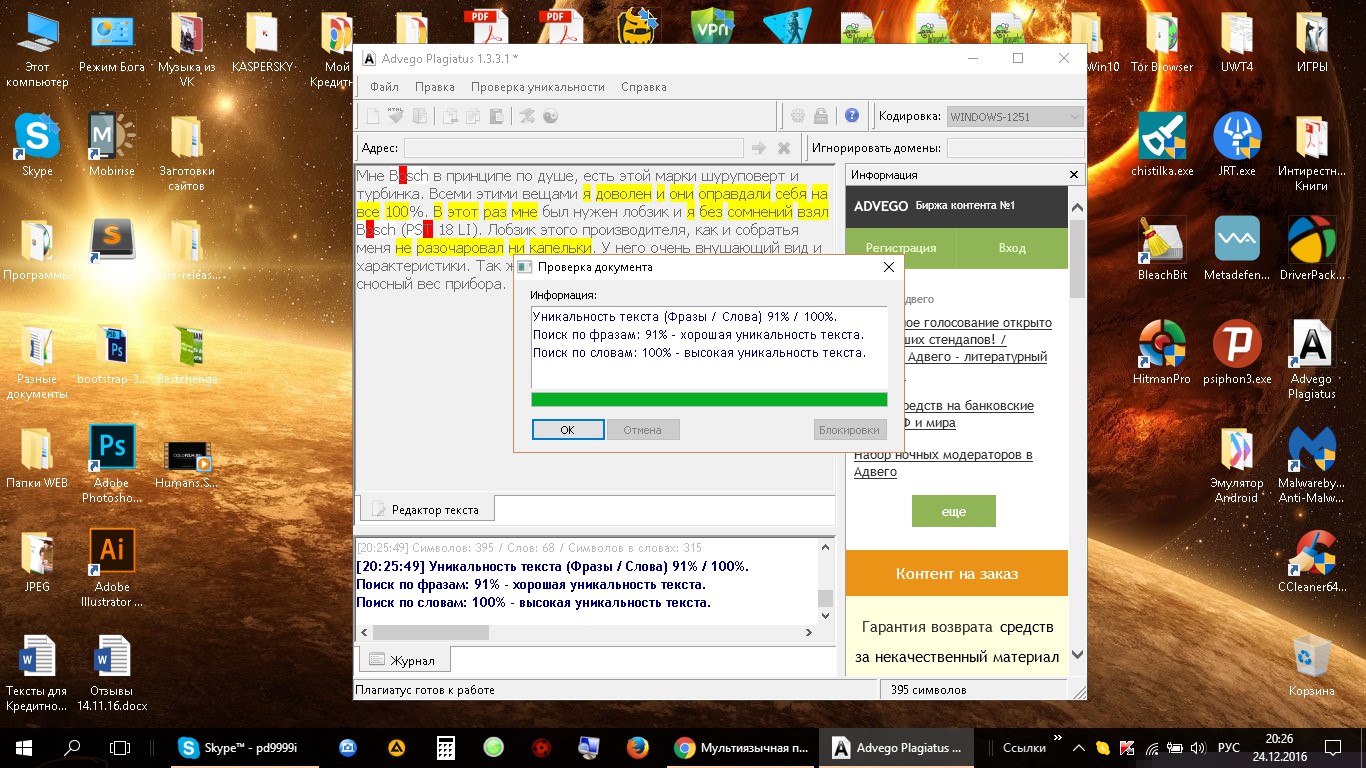Select the BleachBit desktop icon
Image resolution: width=1366 pixels, height=768 pixels.
(x=1162, y=248)
